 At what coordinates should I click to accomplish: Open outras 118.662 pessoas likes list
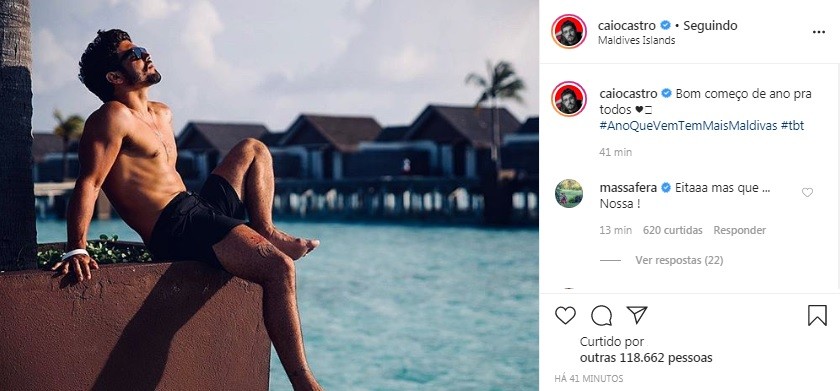click(x=646, y=357)
